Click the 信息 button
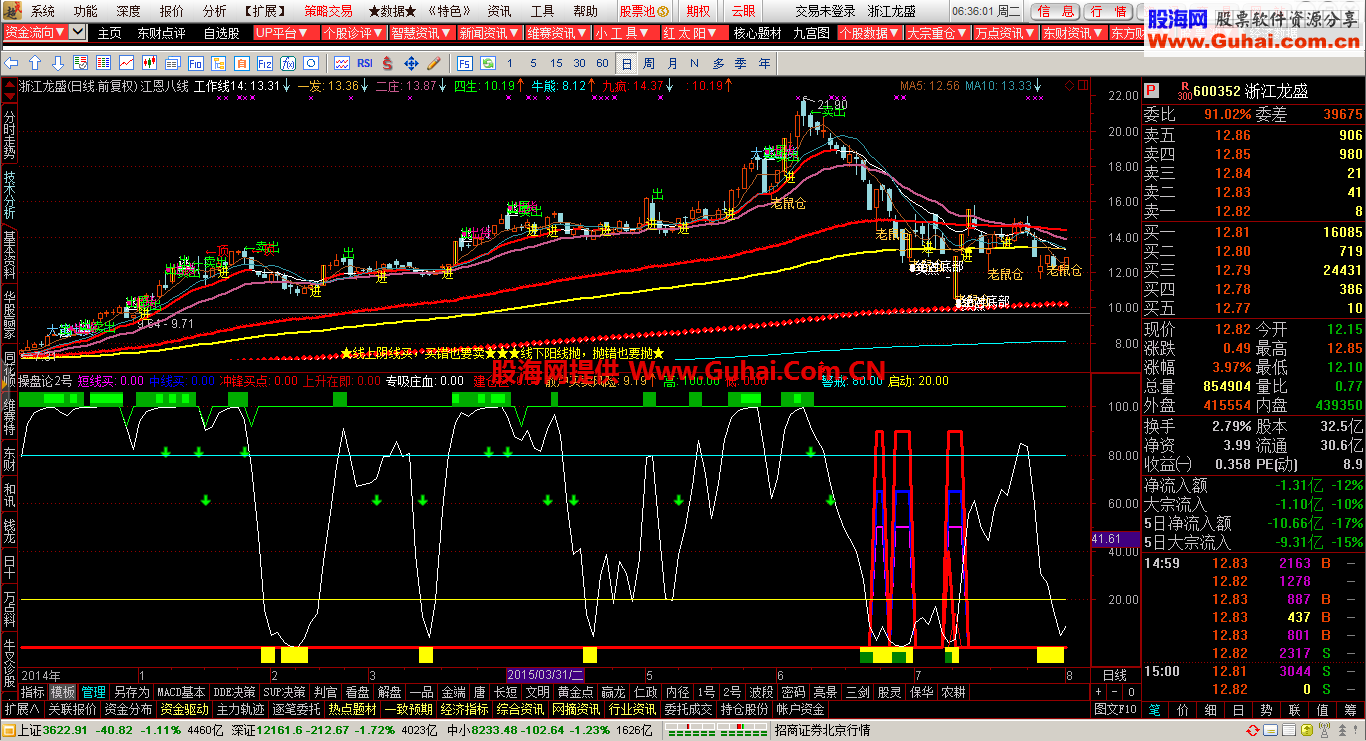Viewport: 1366px width, 741px height. point(1057,11)
